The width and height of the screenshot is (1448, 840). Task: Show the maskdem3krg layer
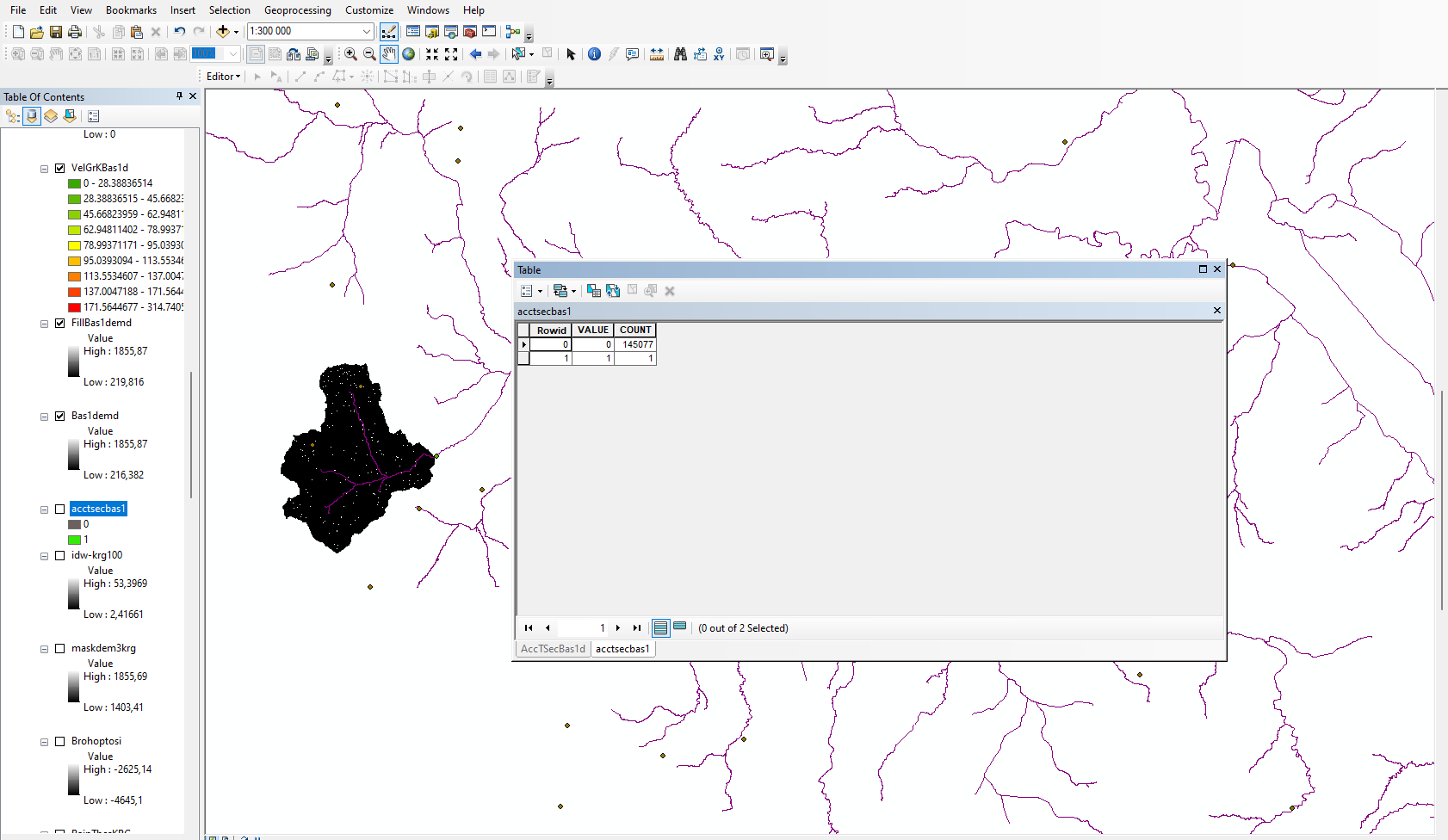tap(60, 648)
